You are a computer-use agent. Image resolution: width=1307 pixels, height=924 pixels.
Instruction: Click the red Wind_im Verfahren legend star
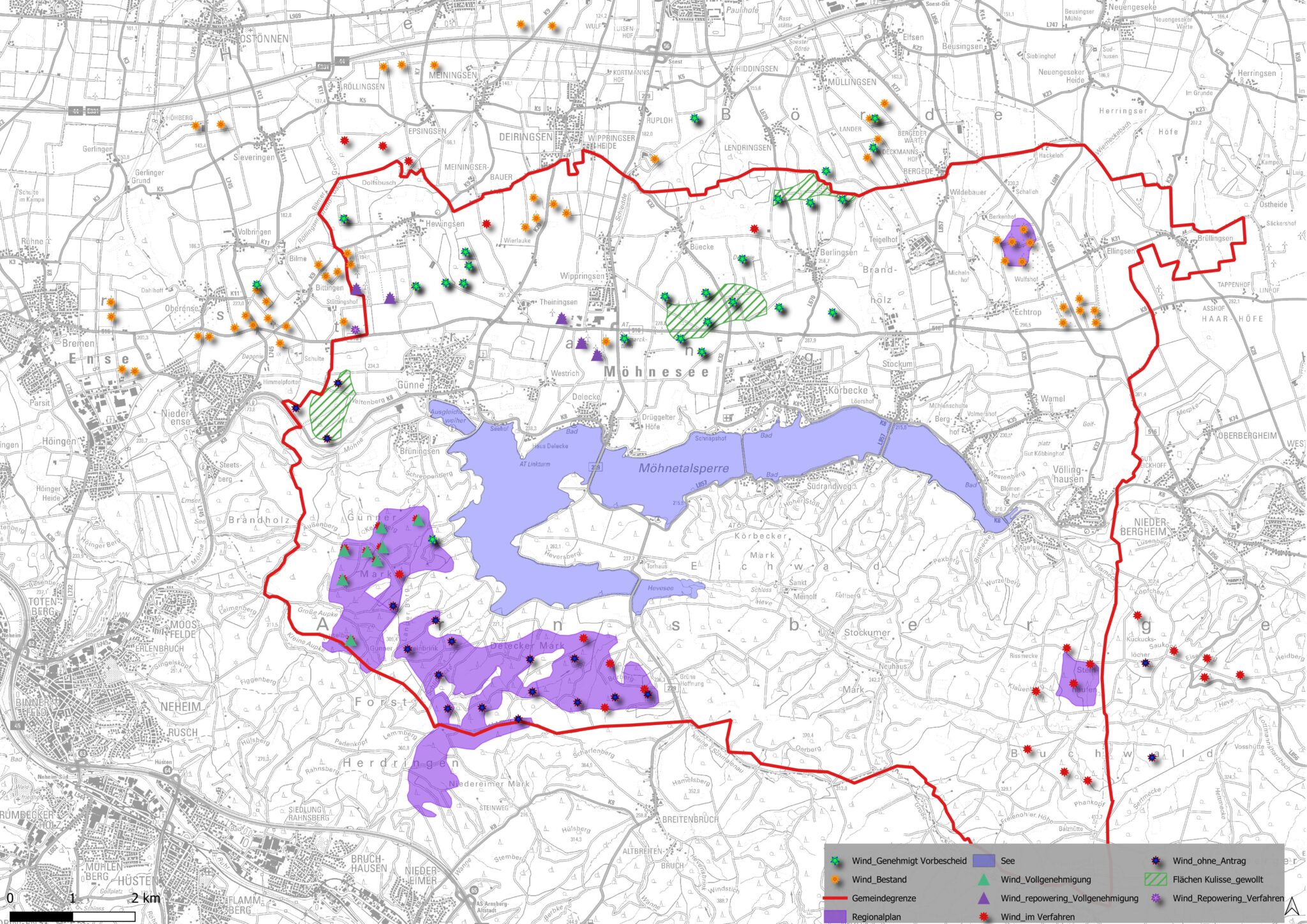[x=984, y=916]
